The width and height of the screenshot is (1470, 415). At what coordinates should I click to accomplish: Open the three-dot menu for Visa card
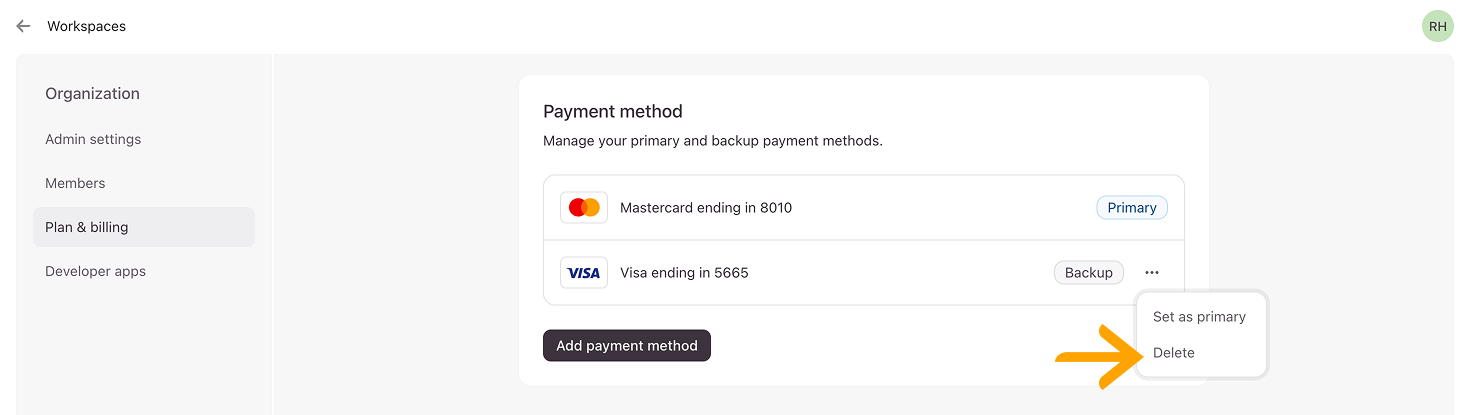1152,272
